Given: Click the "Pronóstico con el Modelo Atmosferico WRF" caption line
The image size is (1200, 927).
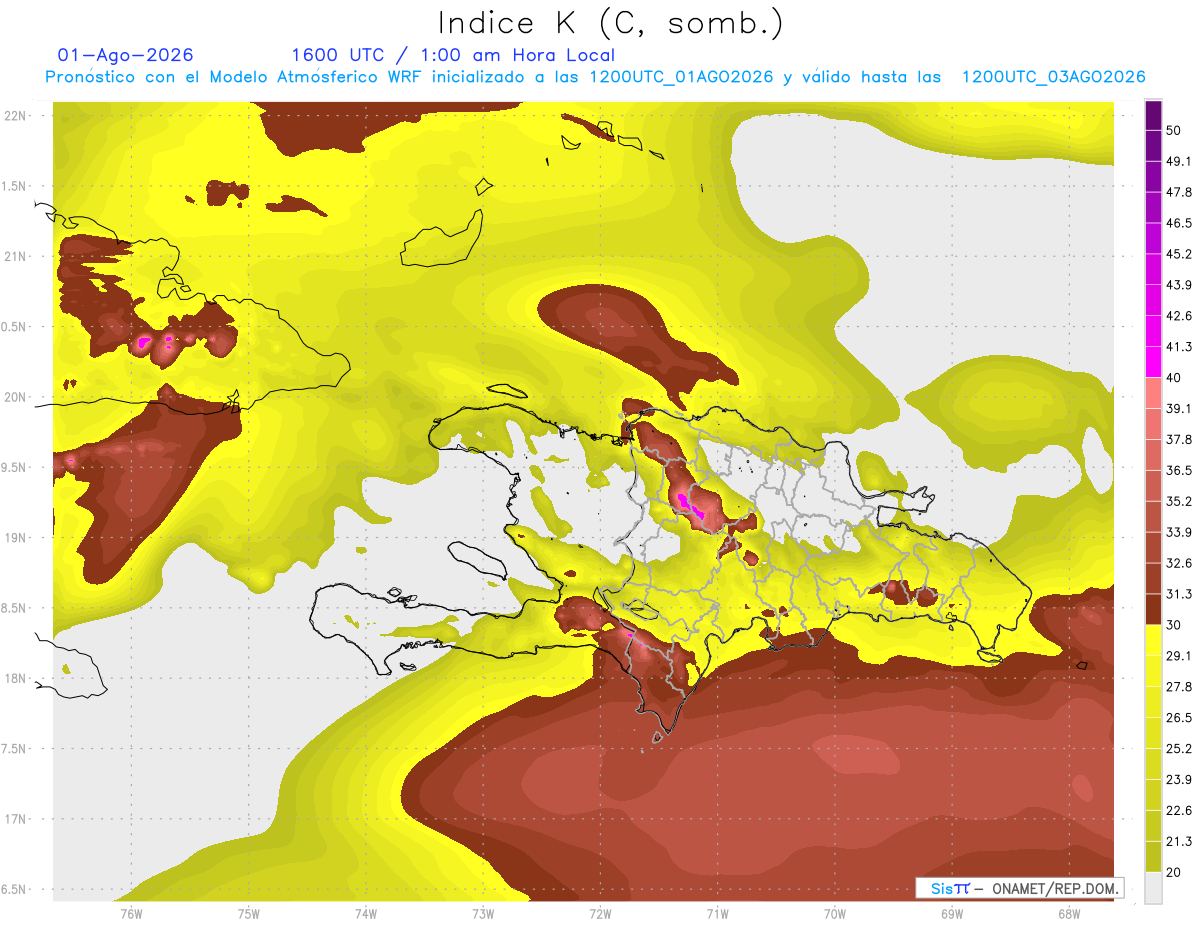Looking at the screenshot, I should pyautogui.click(x=595, y=77).
